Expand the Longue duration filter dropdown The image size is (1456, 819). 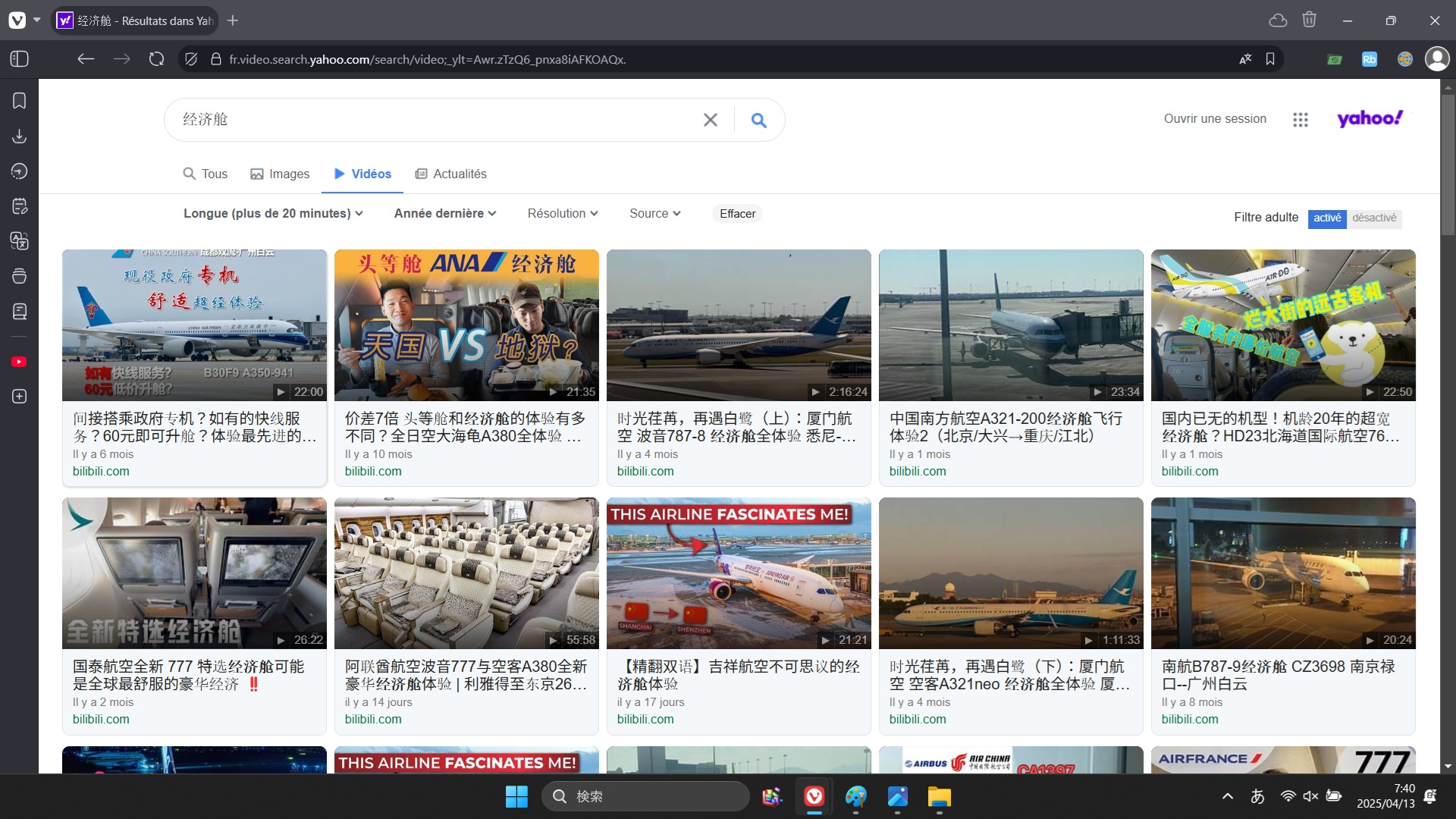click(x=273, y=214)
